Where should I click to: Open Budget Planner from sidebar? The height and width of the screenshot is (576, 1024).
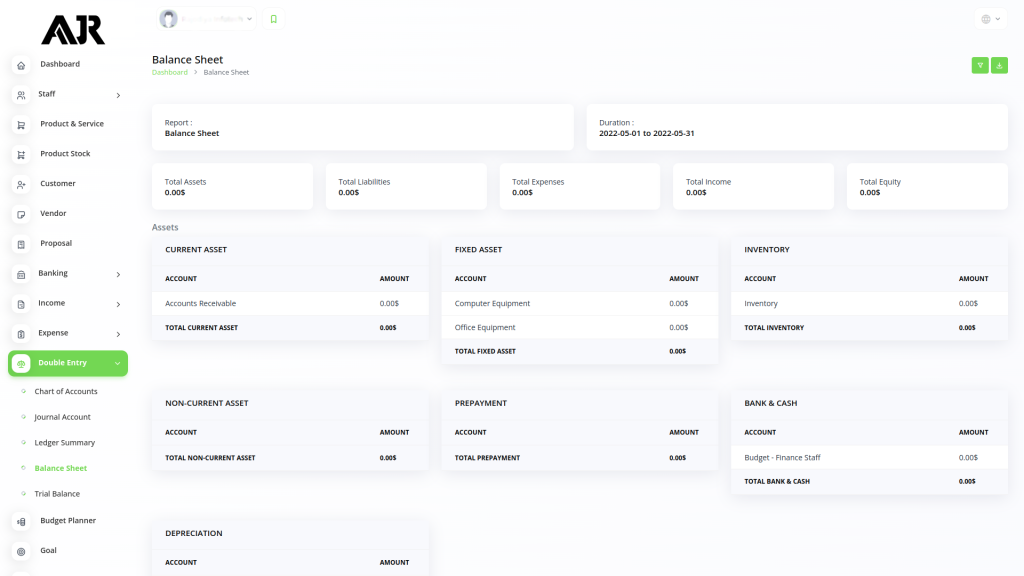(68, 521)
